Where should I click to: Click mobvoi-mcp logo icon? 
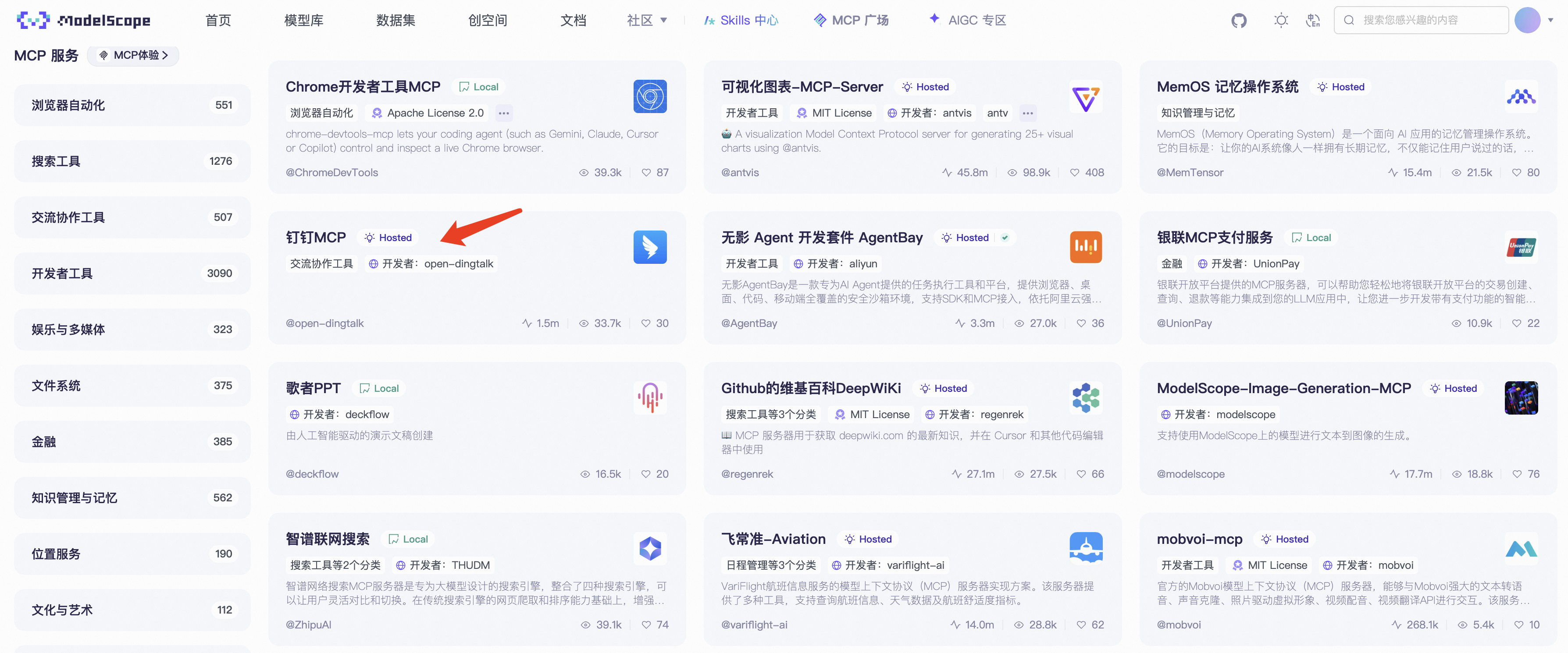tap(1521, 548)
